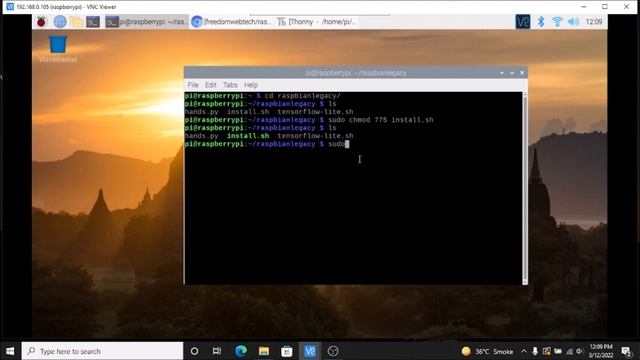Open the Wi-Fi network menu

click(x=557, y=22)
